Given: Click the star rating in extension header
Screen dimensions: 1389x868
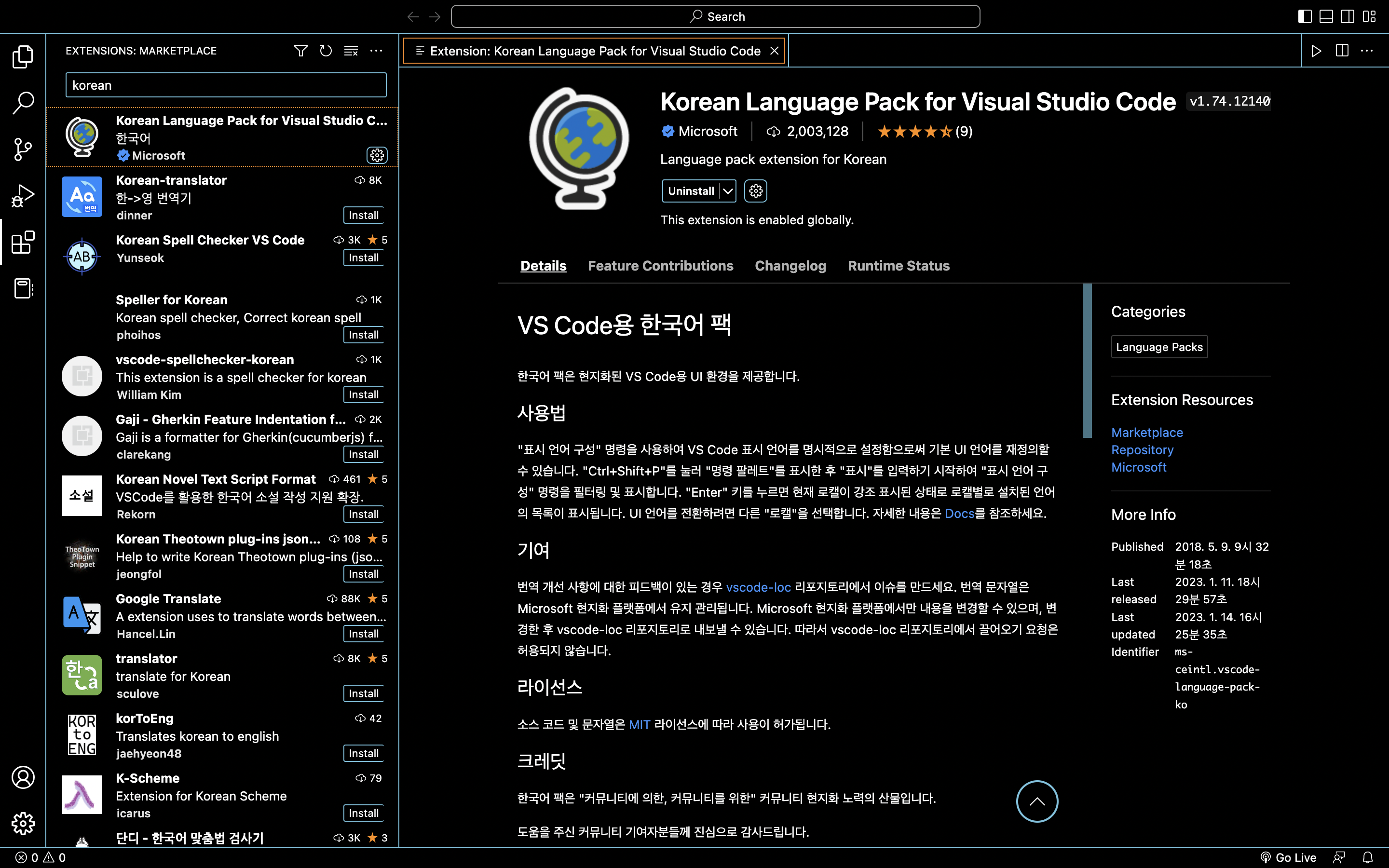Looking at the screenshot, I should point(925,132).
